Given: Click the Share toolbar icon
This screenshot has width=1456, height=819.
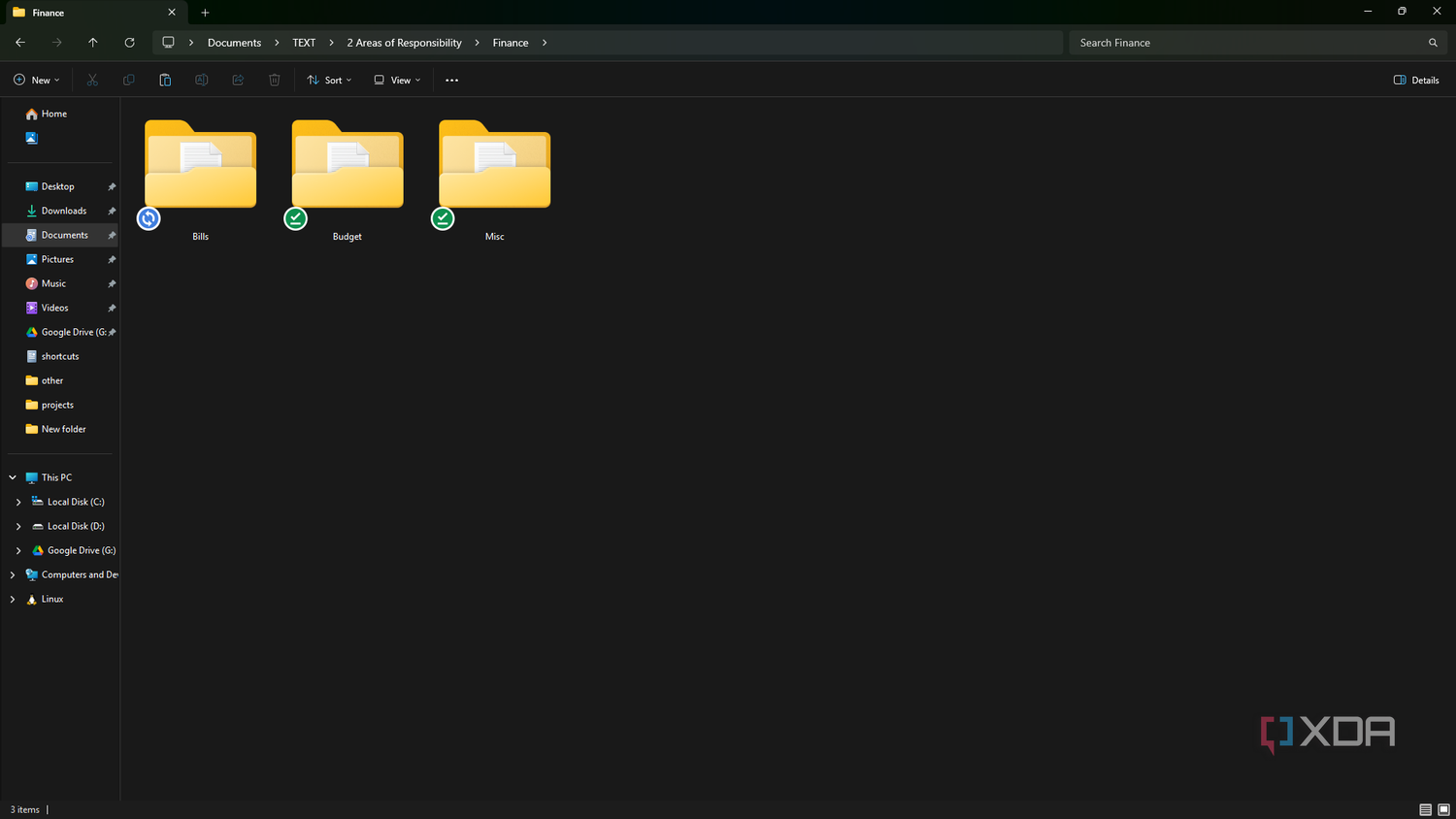Looking at the screenshot, I should pyautogui.click(x=238, y=80).
